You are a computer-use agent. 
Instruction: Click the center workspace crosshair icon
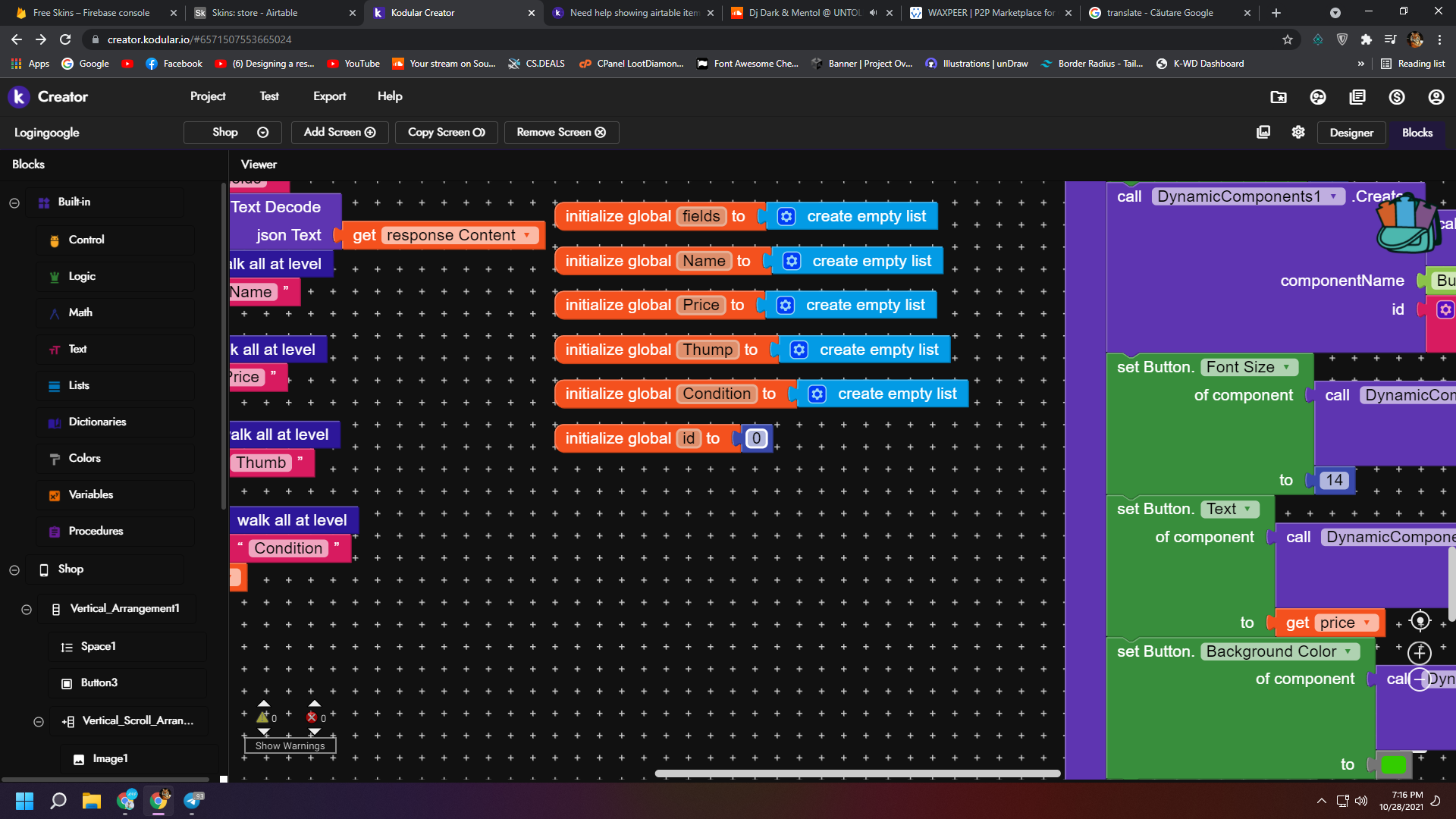(x=1420, y=621)
